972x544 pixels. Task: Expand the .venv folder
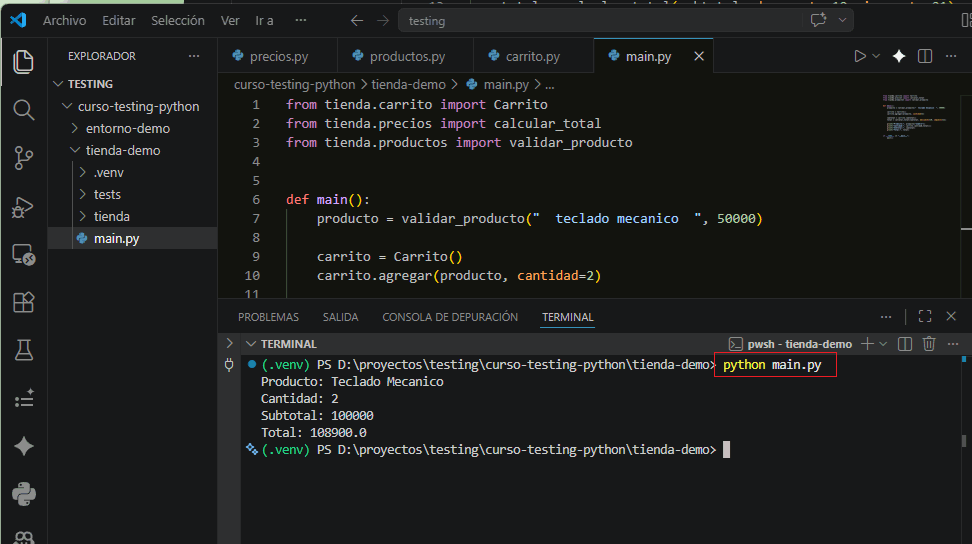pos(83,172)
